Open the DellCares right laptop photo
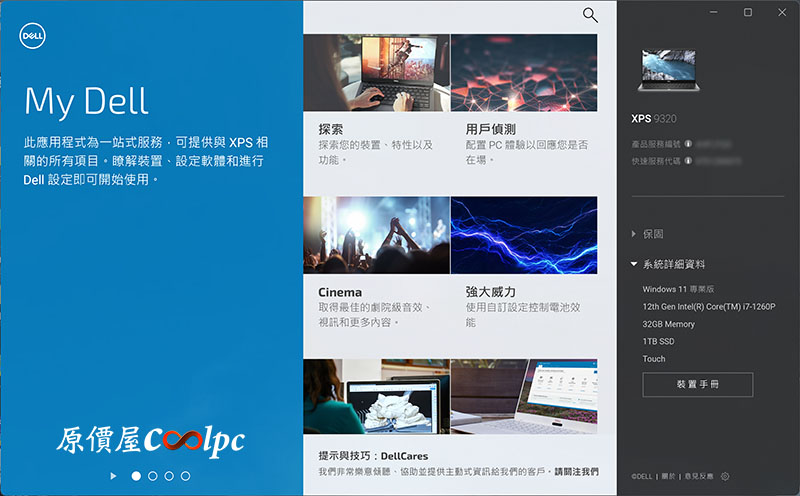The height and width of the screenshot is (496, 800). pyautogui.click(x=524, y=396)
